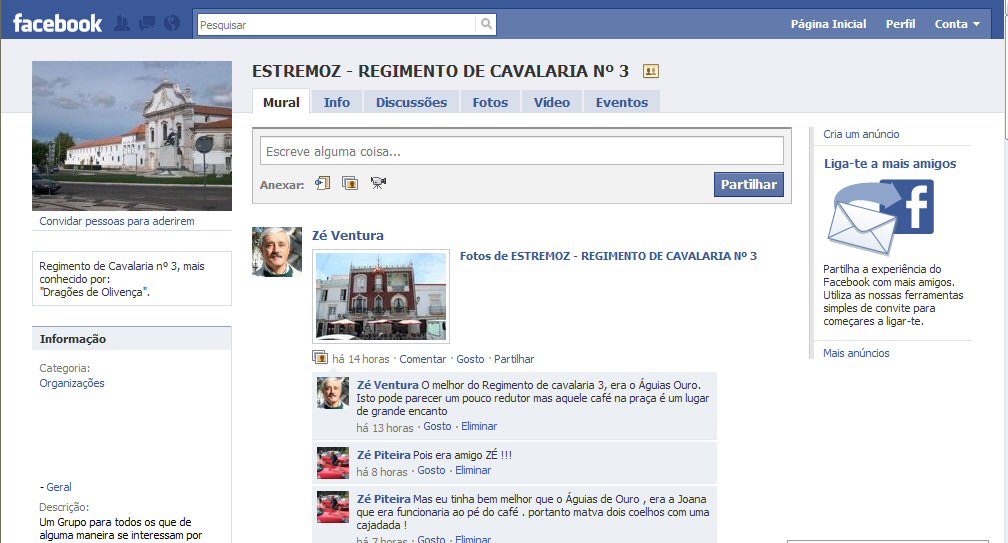Click Comentar under the photo post
Viewport: 1008px width, 543px height.
422,359
